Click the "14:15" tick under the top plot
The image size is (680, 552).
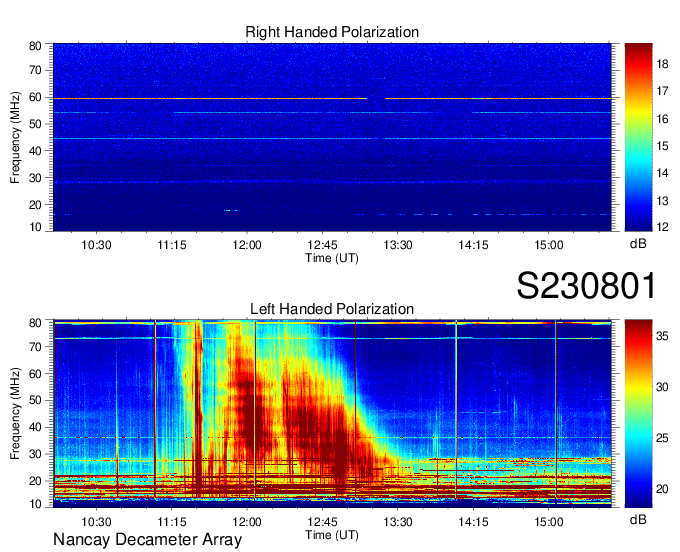coord(473,245)
